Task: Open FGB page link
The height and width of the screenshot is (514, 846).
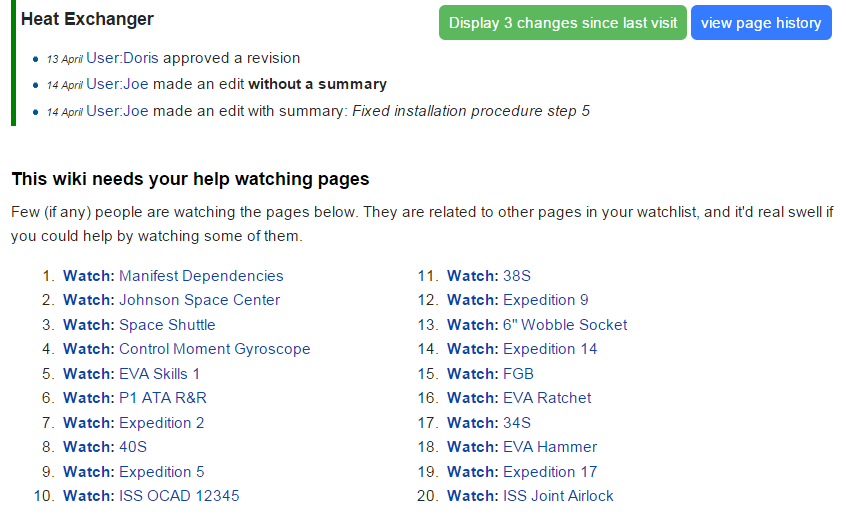Action: coord(518,374)
